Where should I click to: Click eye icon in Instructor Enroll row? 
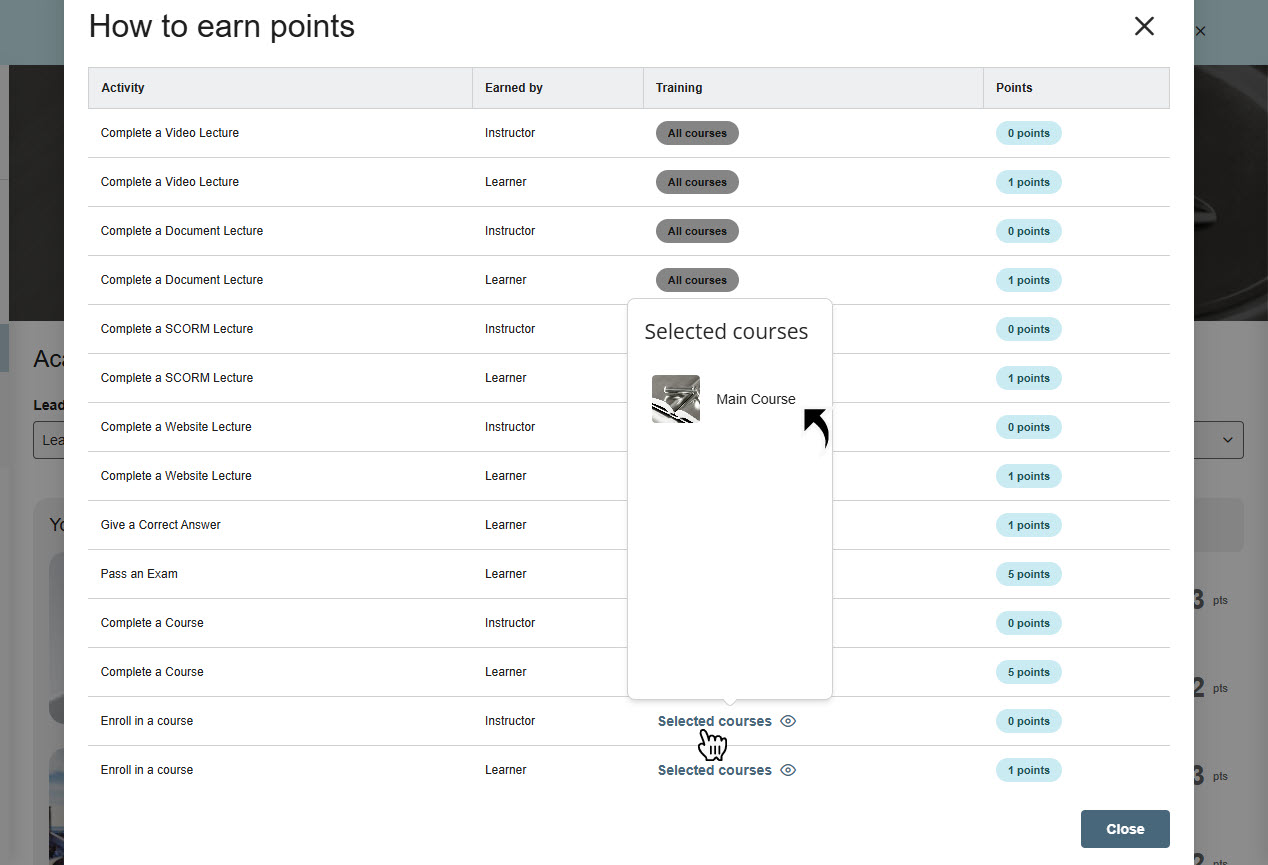pos(788,721)
